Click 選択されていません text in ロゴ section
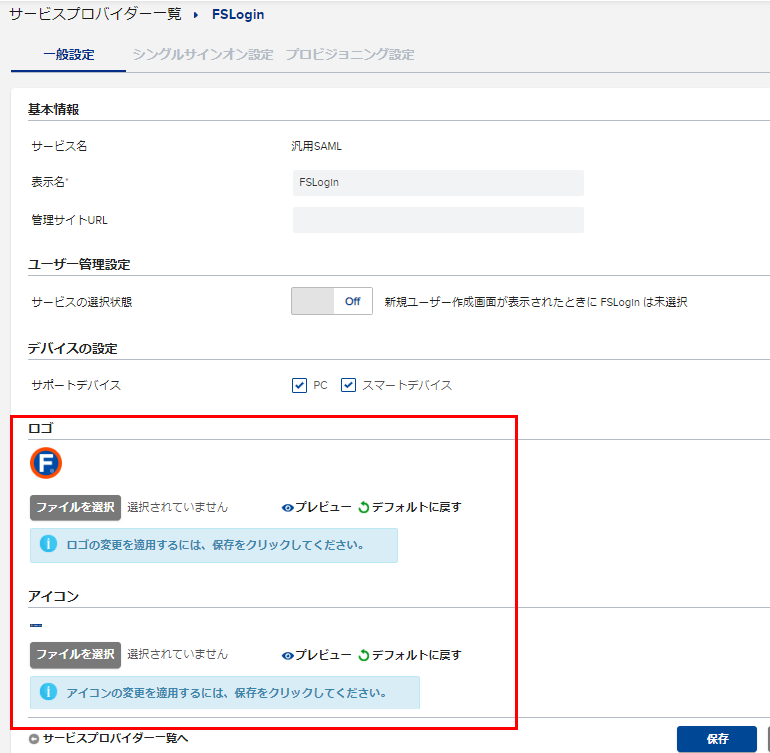The width and height of the screenshot is (770, 753). (178, 507)
